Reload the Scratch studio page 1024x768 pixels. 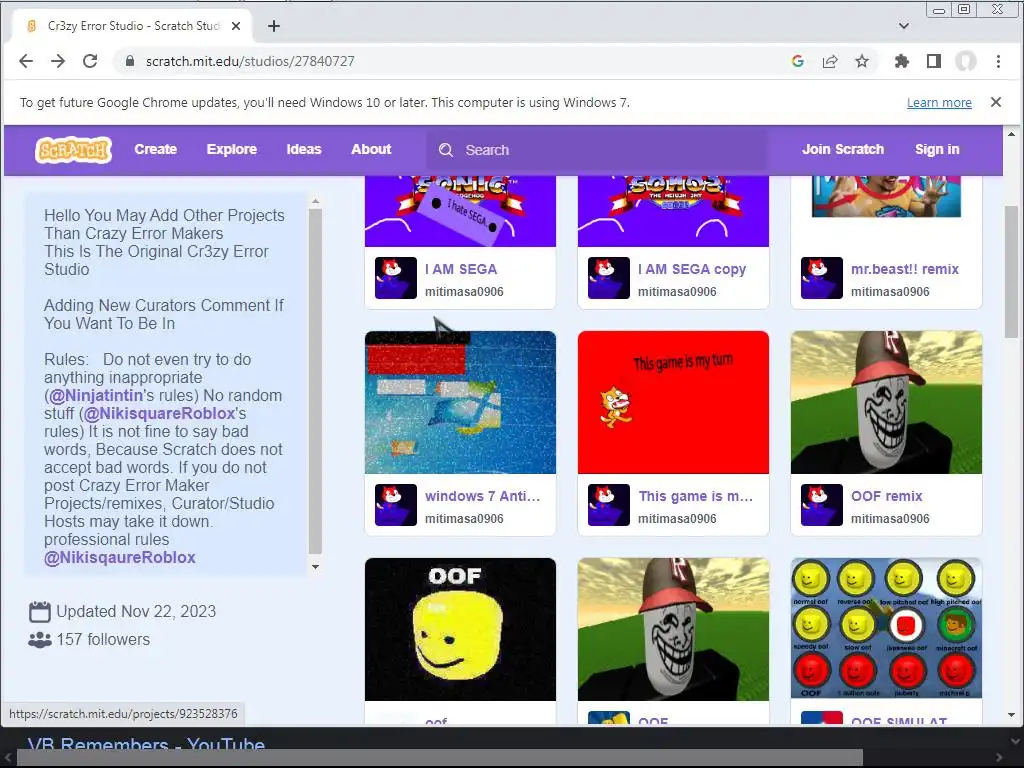tap(90, 61)
